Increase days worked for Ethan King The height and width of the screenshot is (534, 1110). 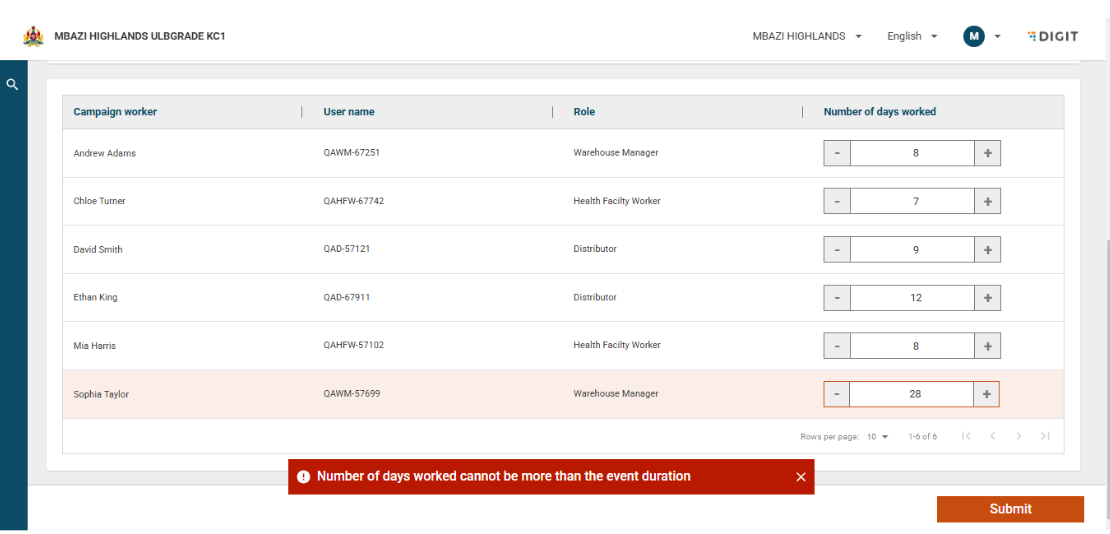point(987,297)
